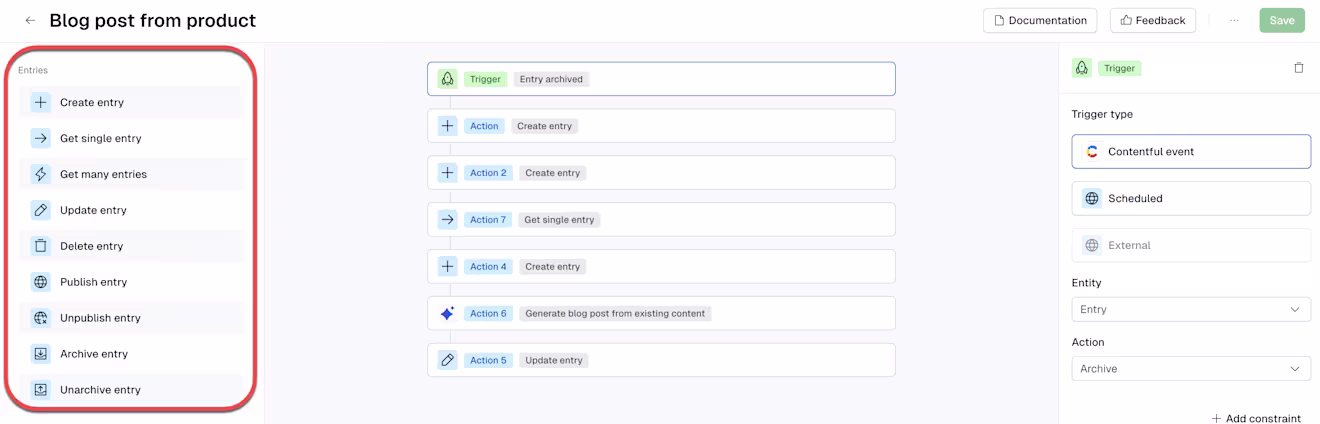Click the arrow icon on the Action 7 step
Screen dimensions: 1320x424
point(447,220)
